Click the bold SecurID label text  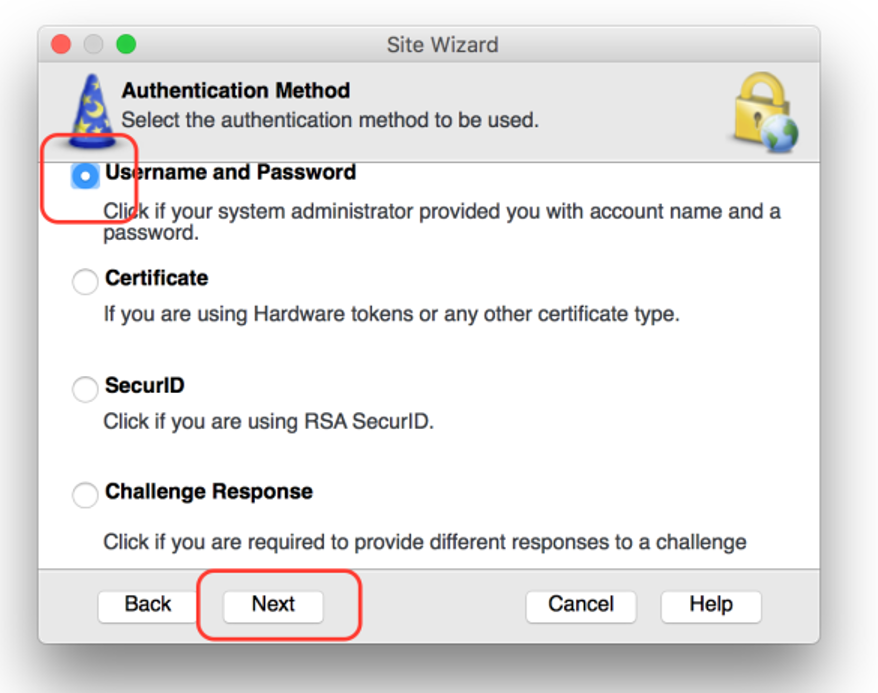145,386
